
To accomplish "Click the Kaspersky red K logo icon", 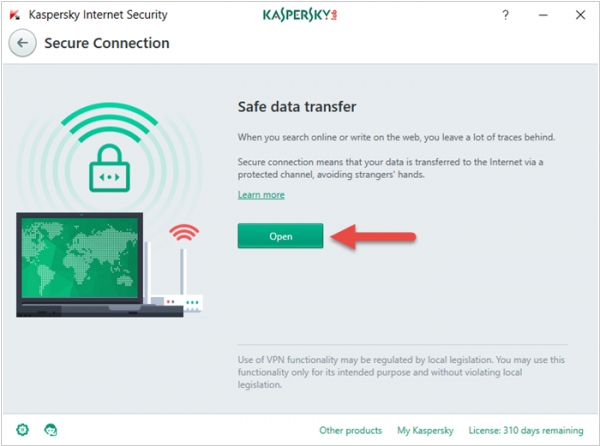I will 15,15.
